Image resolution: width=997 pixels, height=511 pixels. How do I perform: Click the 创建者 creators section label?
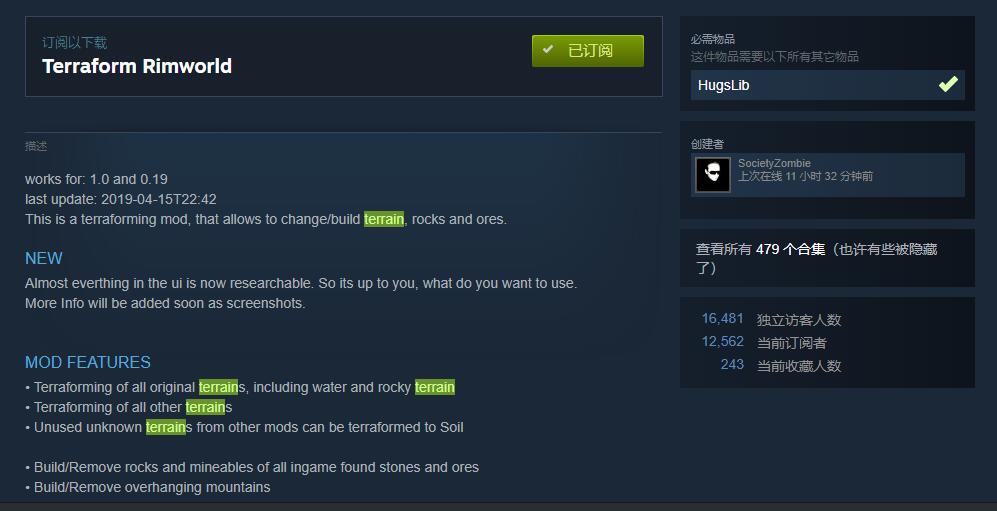pos(707,144)
